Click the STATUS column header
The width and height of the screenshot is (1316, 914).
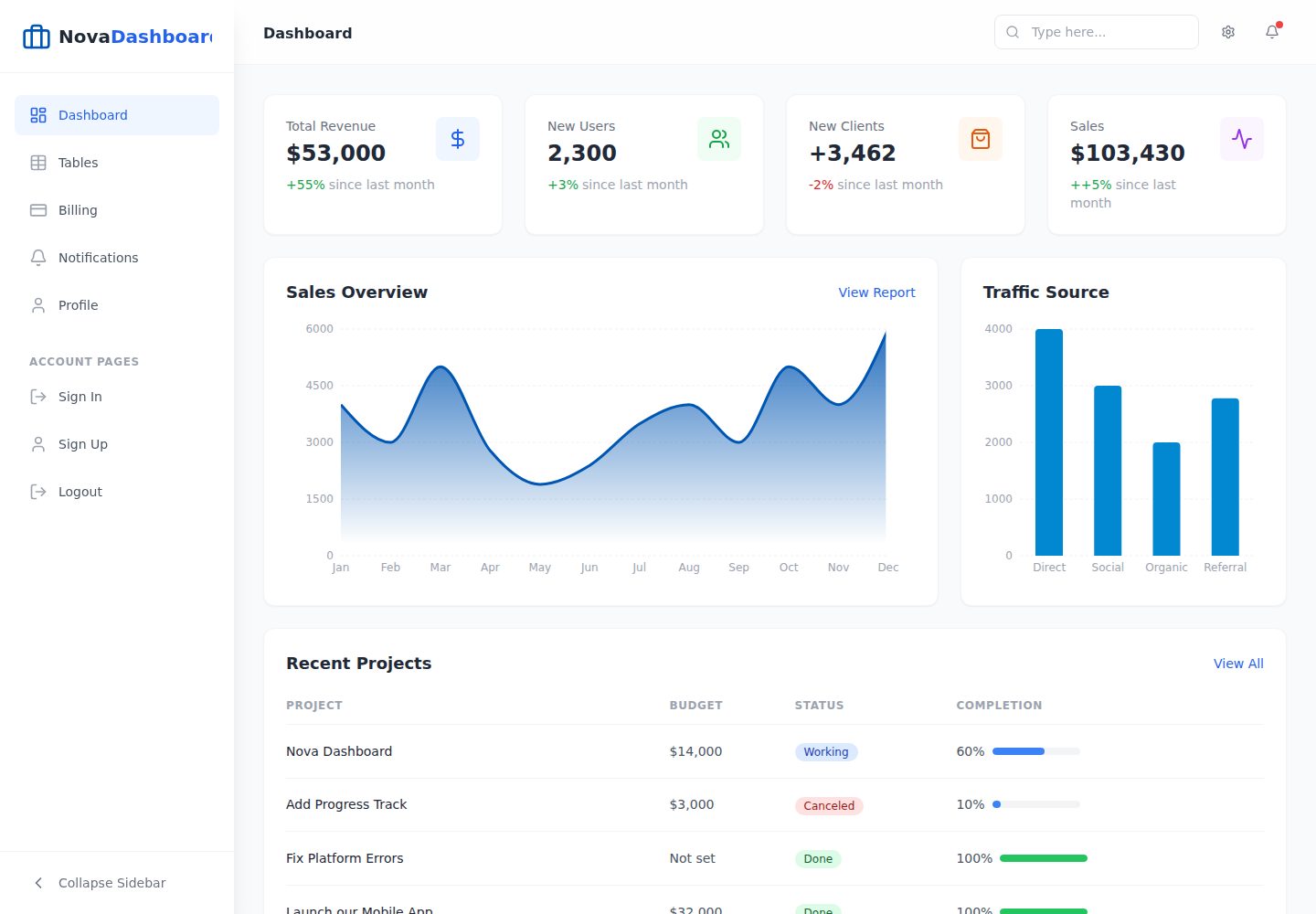pyautogui.click(x=819, y=706)
